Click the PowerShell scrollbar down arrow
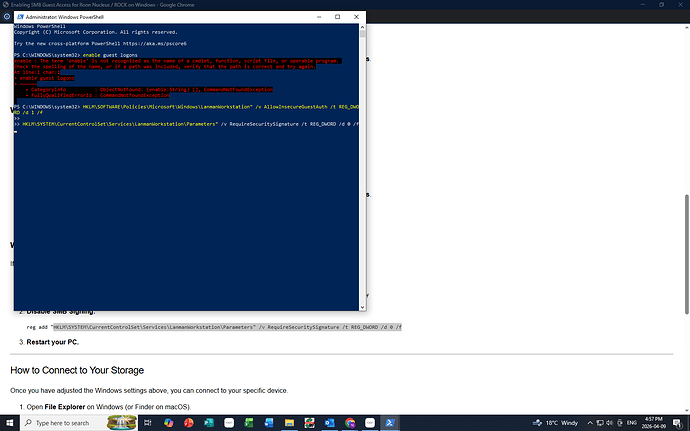The width and height of the screenshot is (690, 431). (x=363, y=307)
